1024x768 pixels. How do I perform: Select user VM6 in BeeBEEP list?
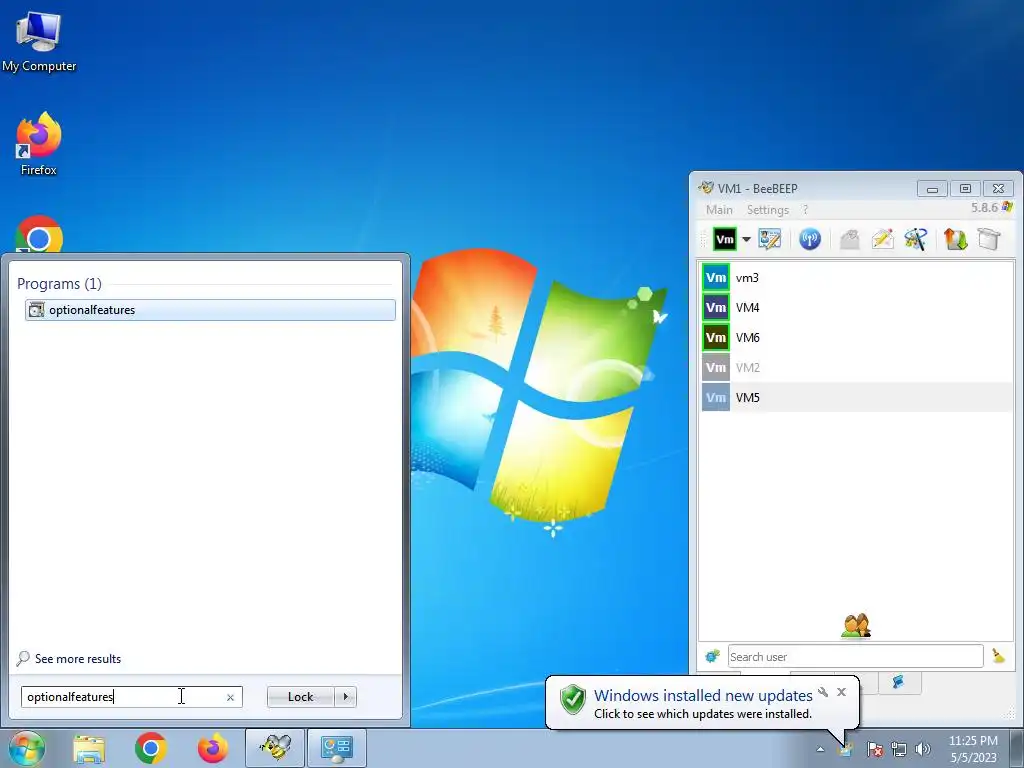856,338
